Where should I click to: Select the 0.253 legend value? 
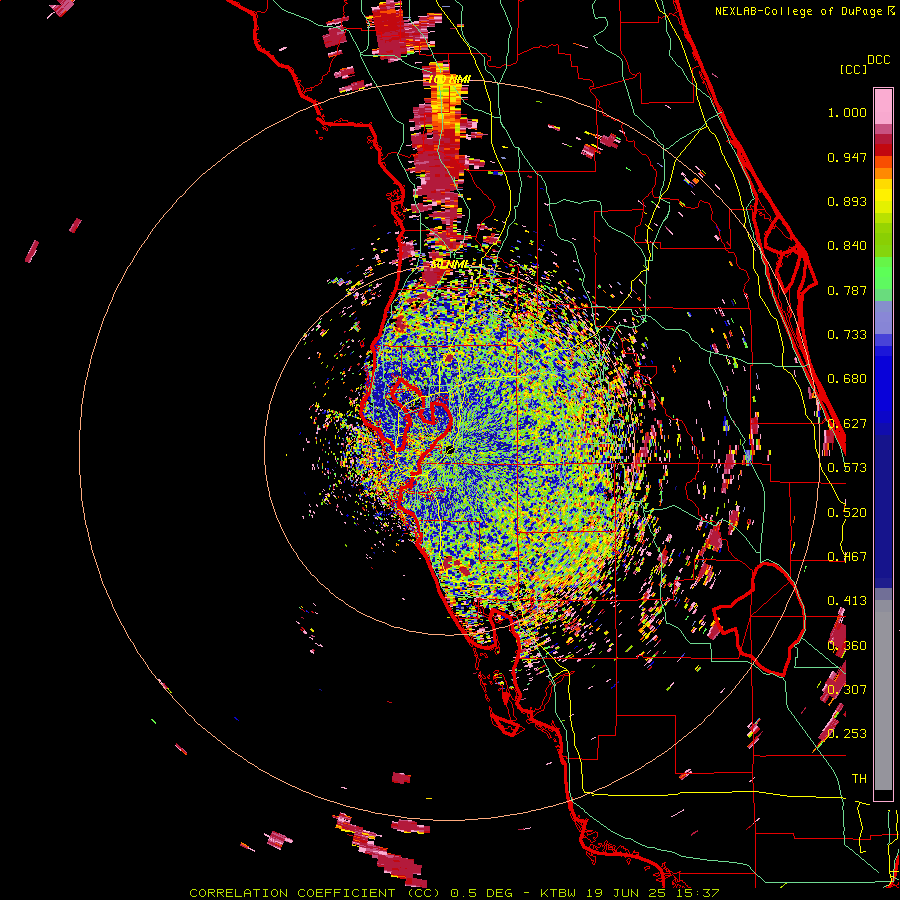[847, 734]
